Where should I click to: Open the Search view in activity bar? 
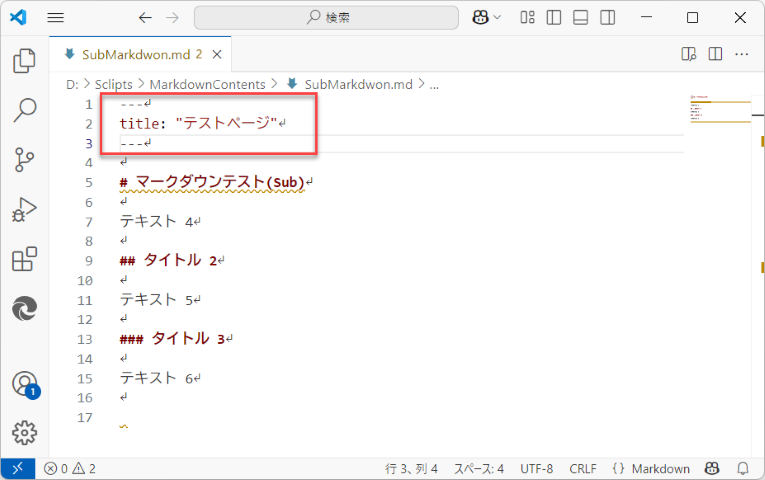point(24,110)
